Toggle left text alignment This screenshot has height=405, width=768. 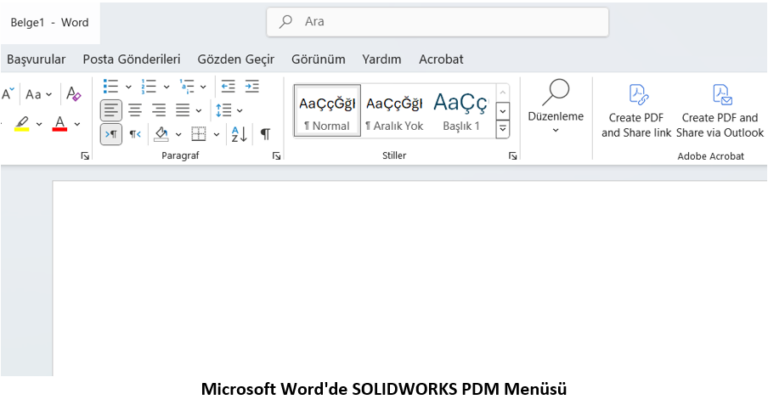pos(111,110)
